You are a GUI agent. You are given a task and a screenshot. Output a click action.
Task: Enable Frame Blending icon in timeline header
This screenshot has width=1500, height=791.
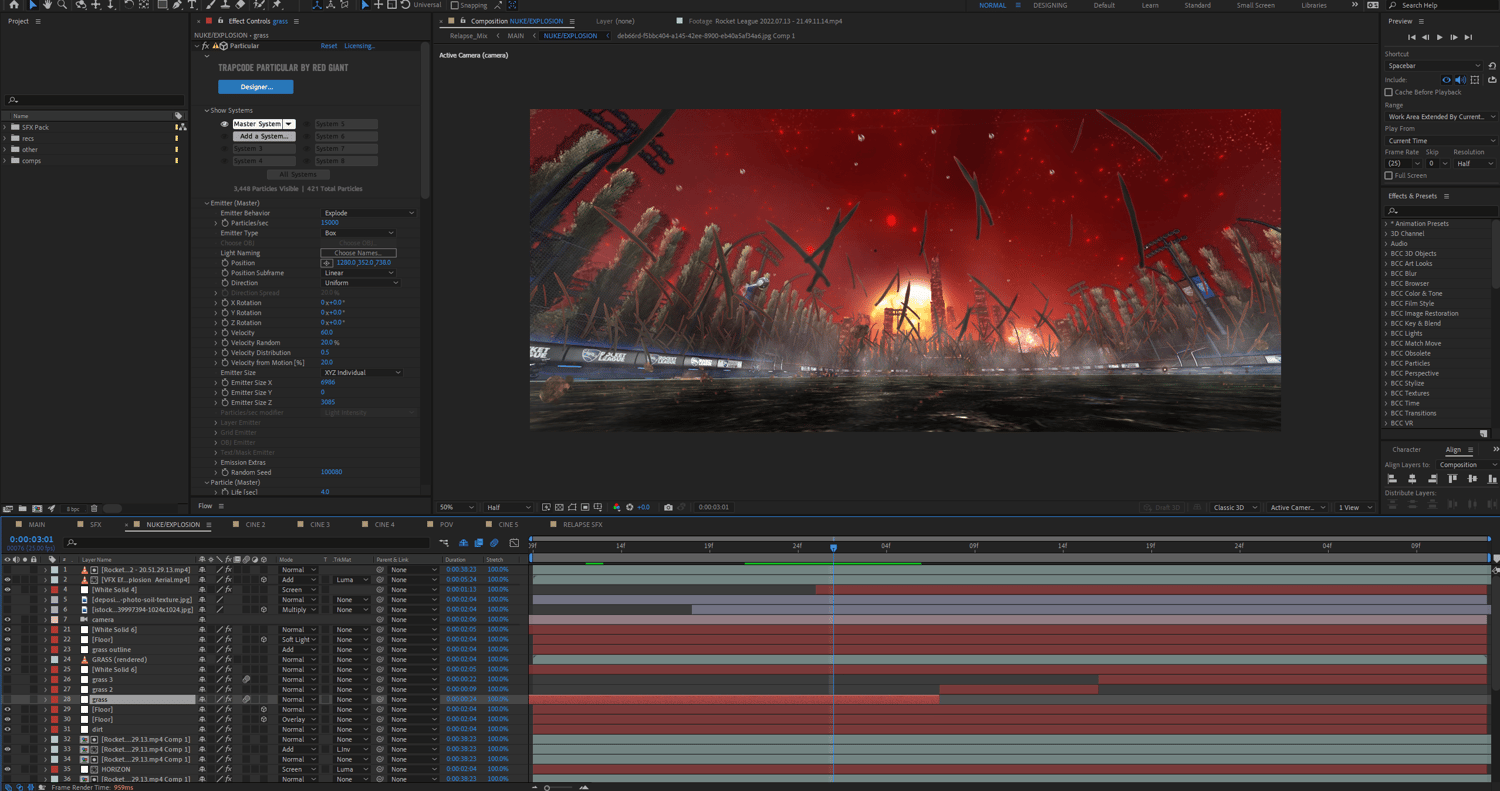[x=479, y=543]
